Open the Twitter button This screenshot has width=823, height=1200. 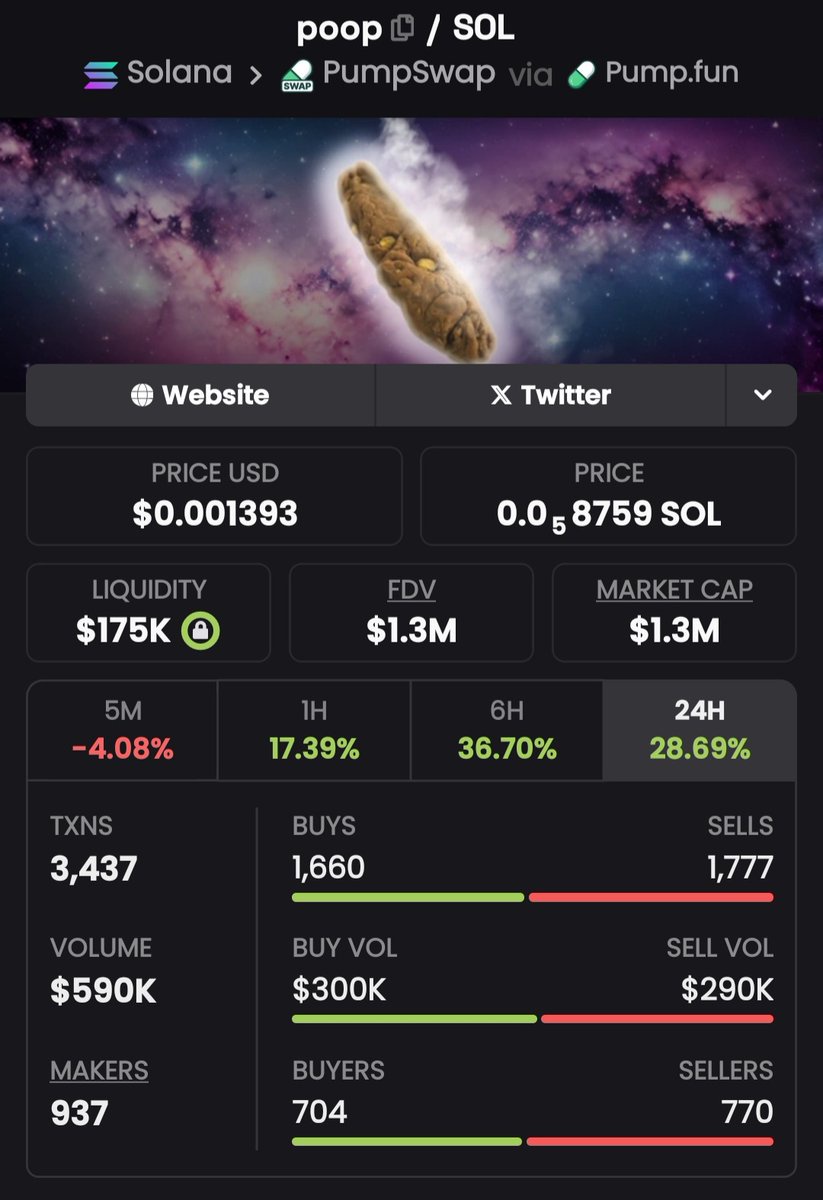pyautogui.click(x=551, y=395)
